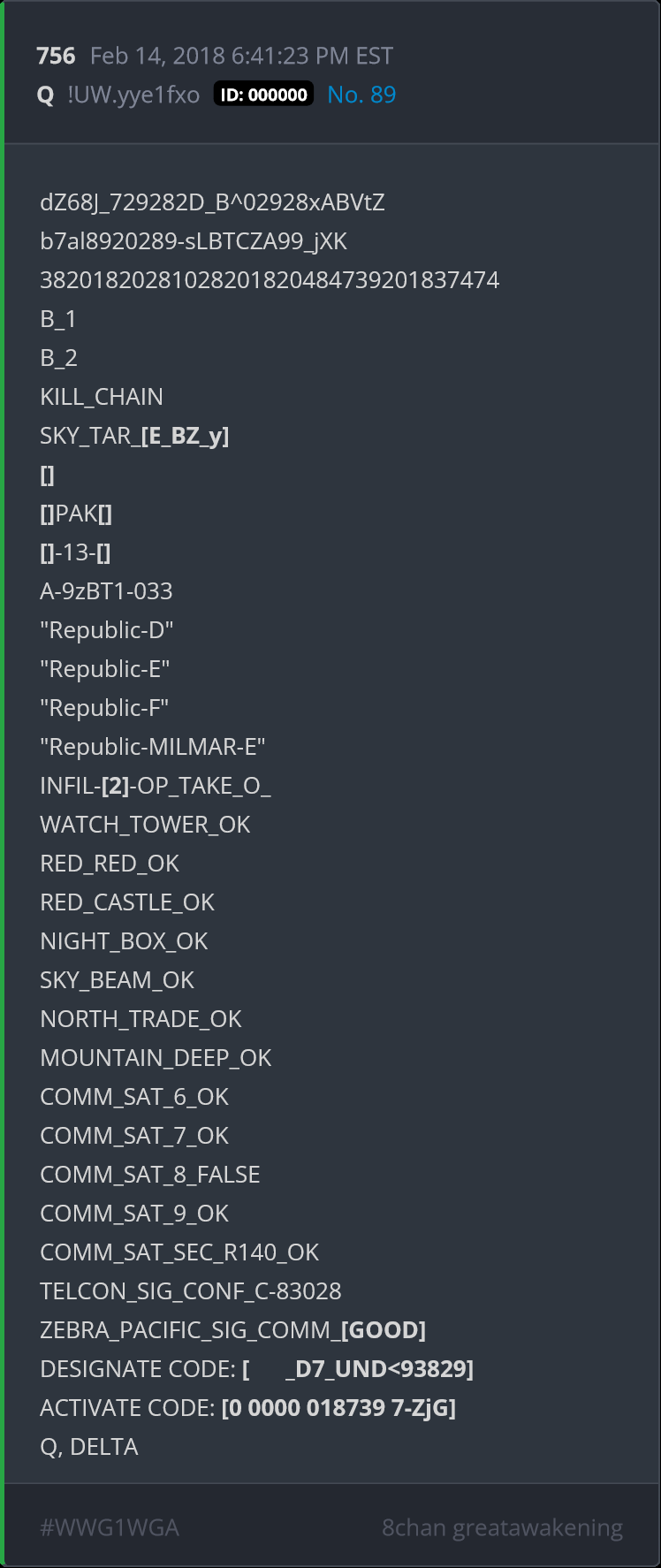Click the Feb 14, 2018 timestamp
Viewport: 661px width, 1568px height.
tap(241, 56)
